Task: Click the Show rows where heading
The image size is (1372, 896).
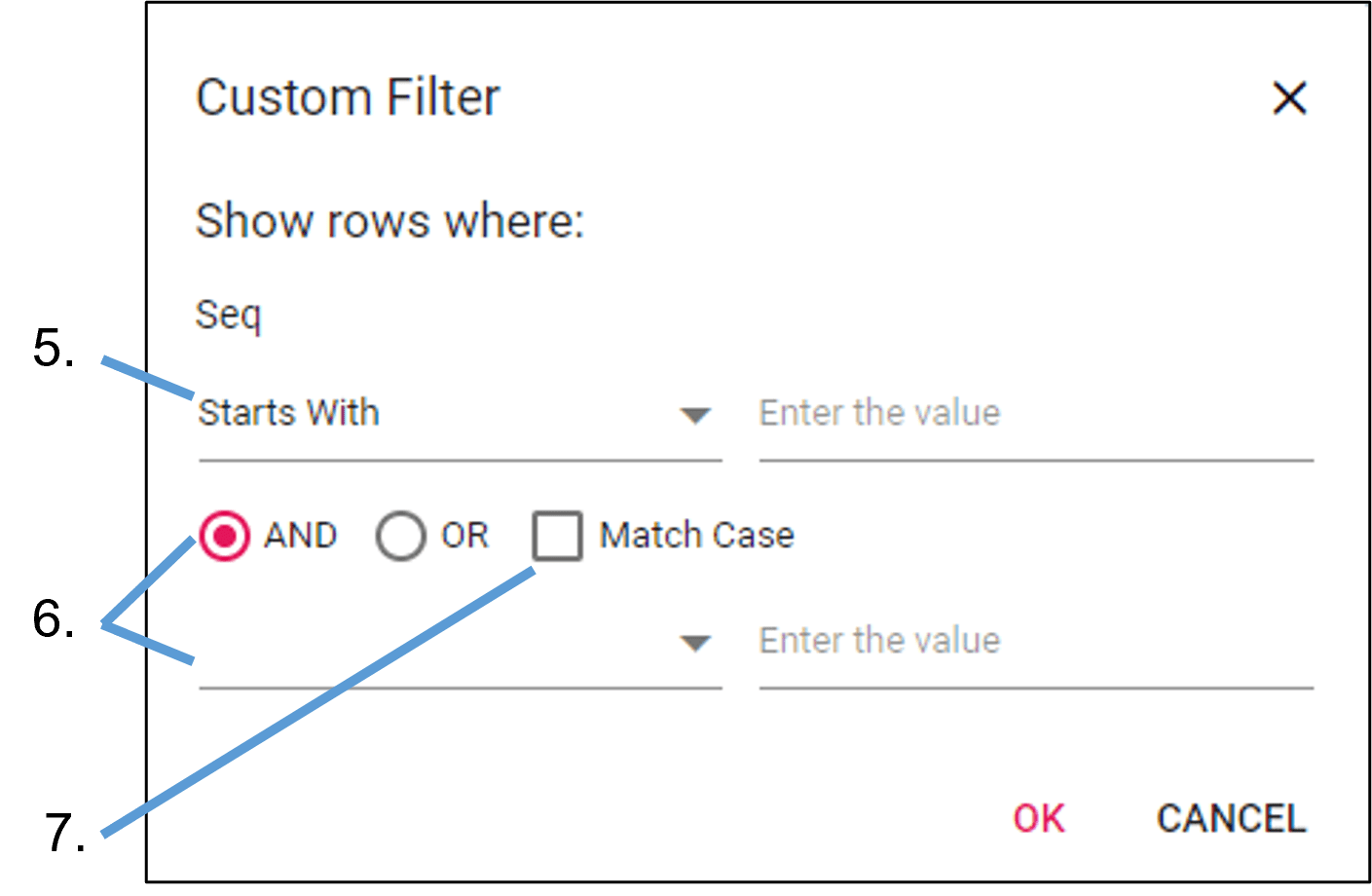Action: [x=389, y=221]
